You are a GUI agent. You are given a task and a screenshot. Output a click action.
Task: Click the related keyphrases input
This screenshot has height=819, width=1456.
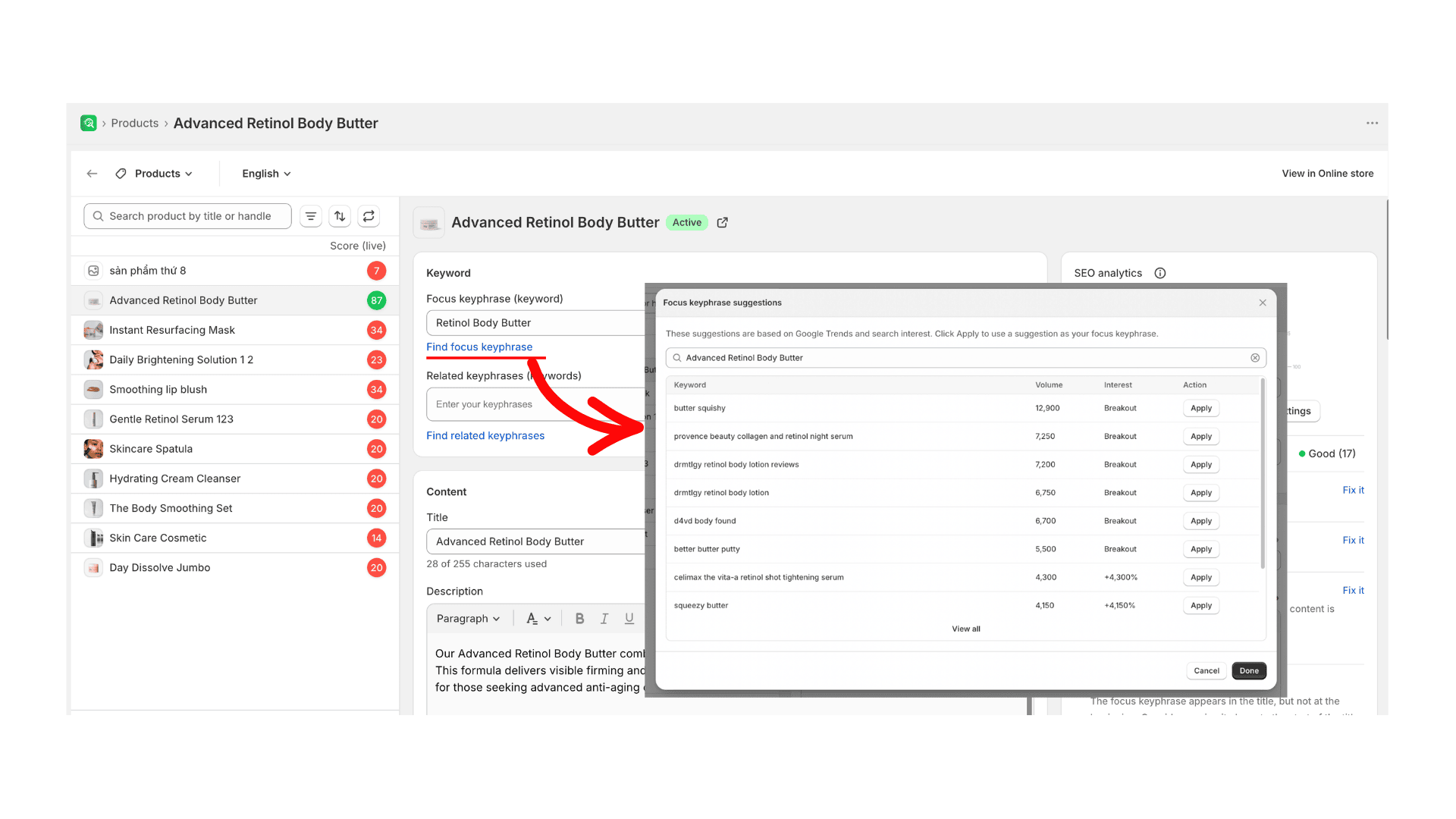click(x=535, y=404)
